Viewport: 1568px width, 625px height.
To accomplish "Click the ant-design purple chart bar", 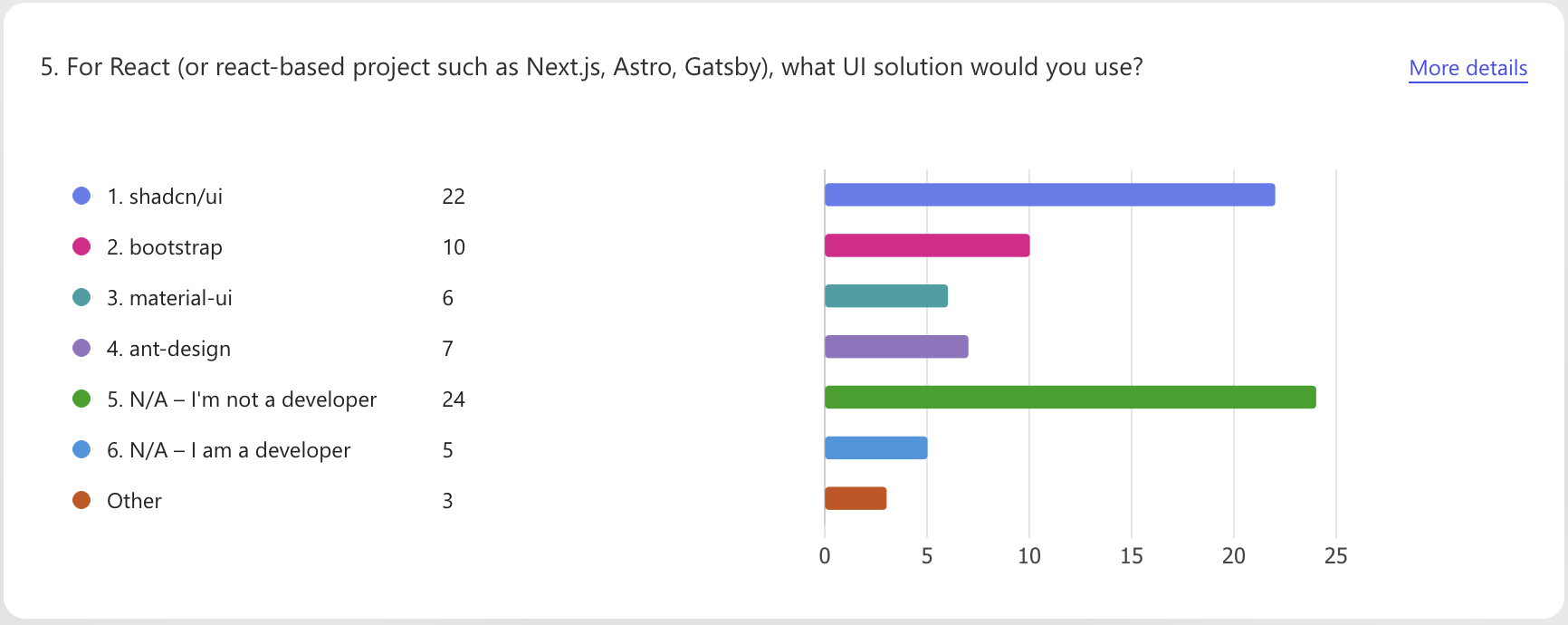I will pyautogui.click(x=895, y=347).
